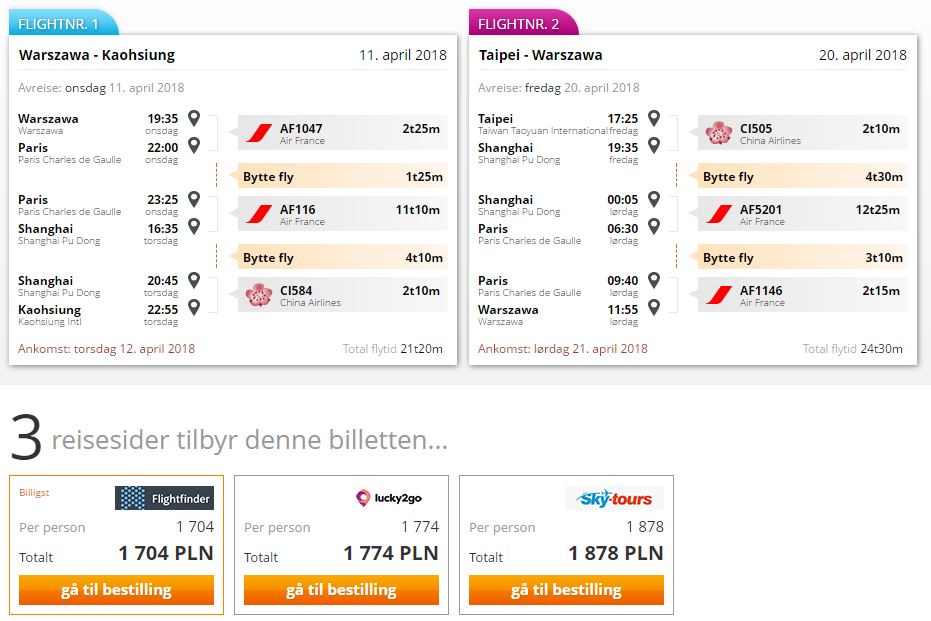Click Flightfinder's 'gå til bestilling' button
The width and height of the screenshot is (931, 621).
(116, 590)
